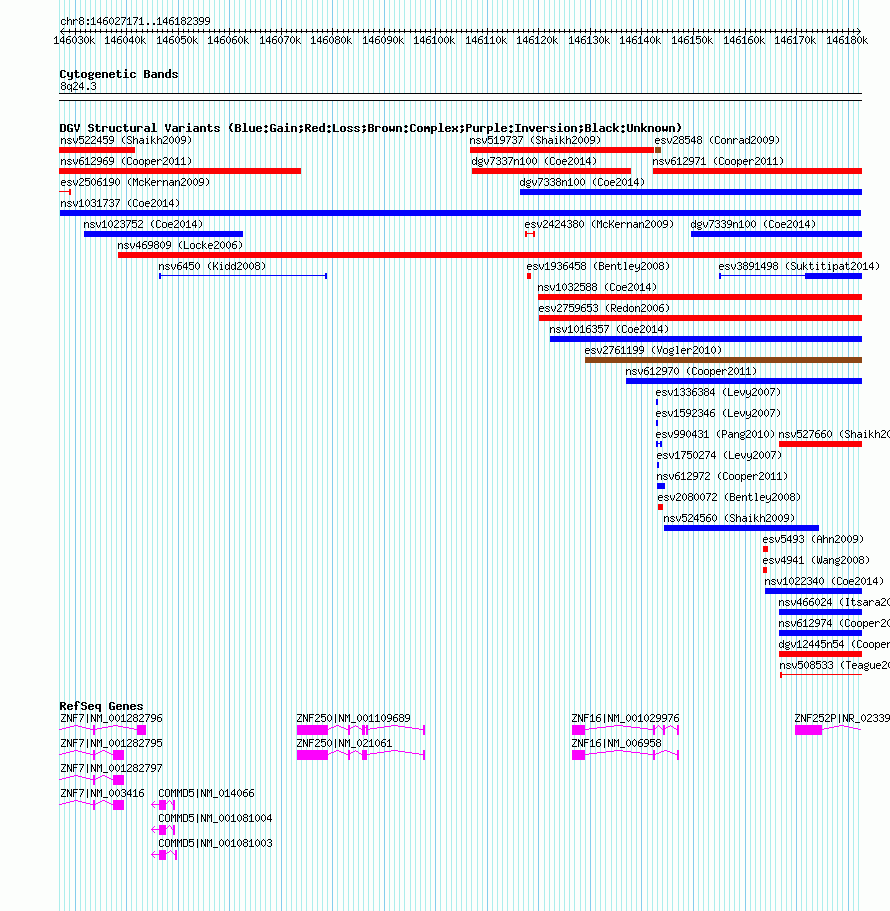Select the dgv7338n100 (Coe2014) label
The height and width of the screenshot is (911, 890).
pos(582,182)
